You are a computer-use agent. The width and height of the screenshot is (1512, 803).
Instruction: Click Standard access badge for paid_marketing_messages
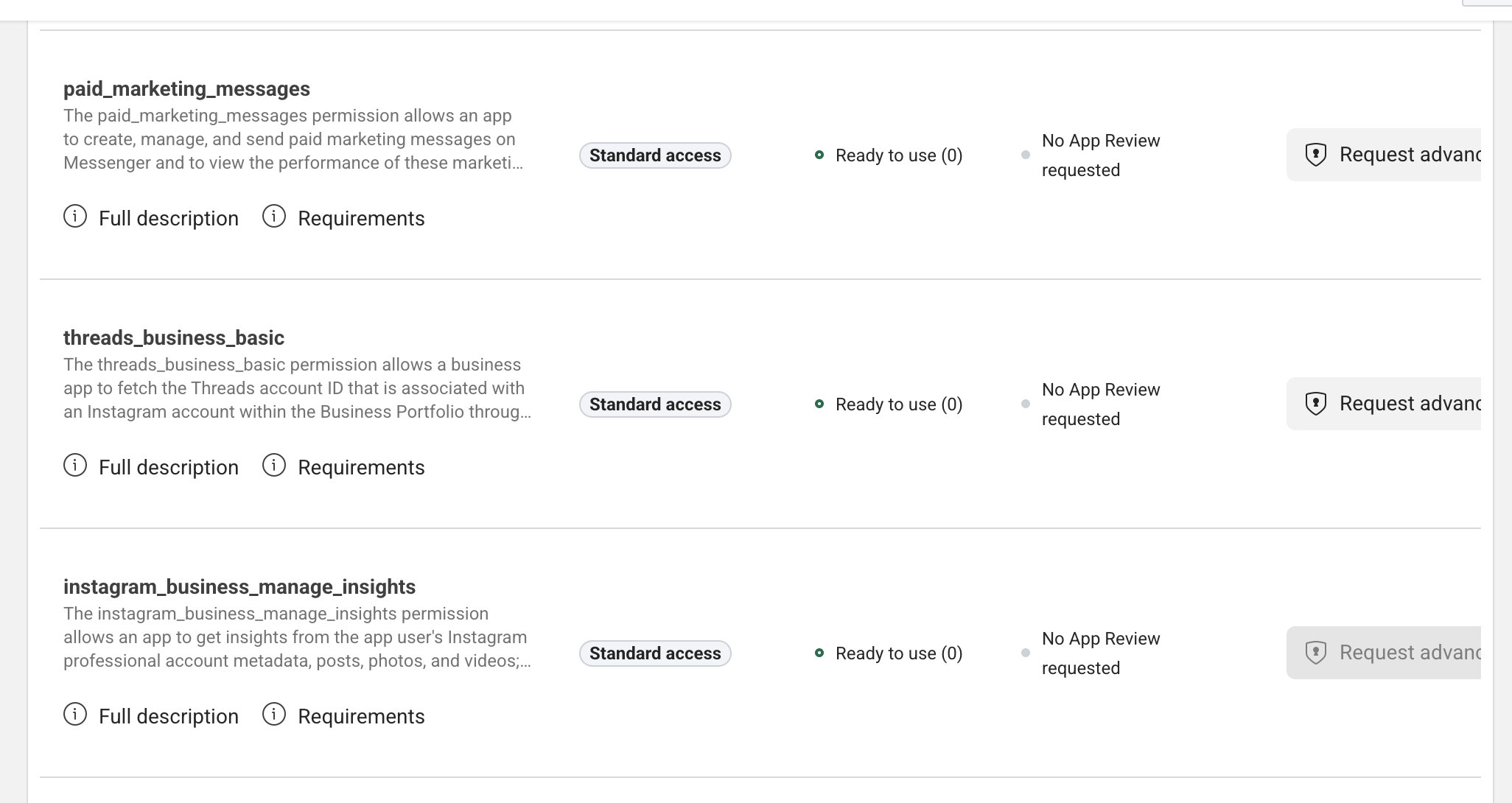point(655,155)
